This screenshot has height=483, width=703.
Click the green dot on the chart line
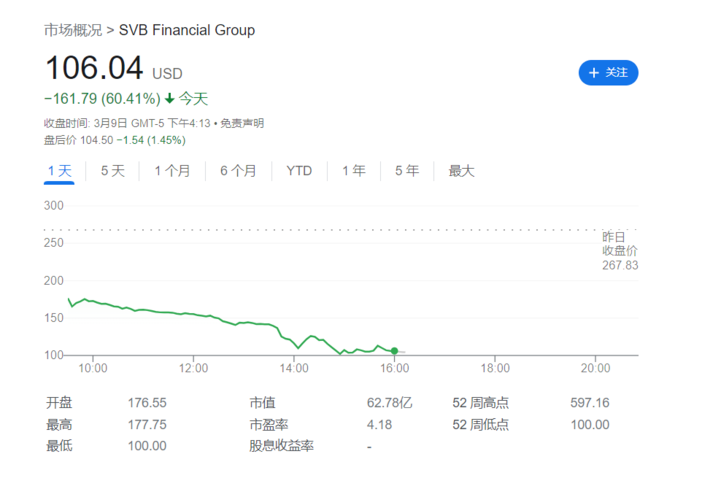tap(395, 351)
